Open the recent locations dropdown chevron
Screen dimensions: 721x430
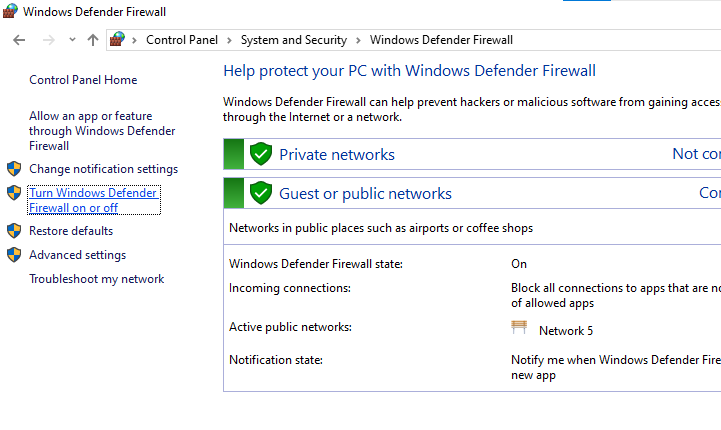(x=72, y=40)
